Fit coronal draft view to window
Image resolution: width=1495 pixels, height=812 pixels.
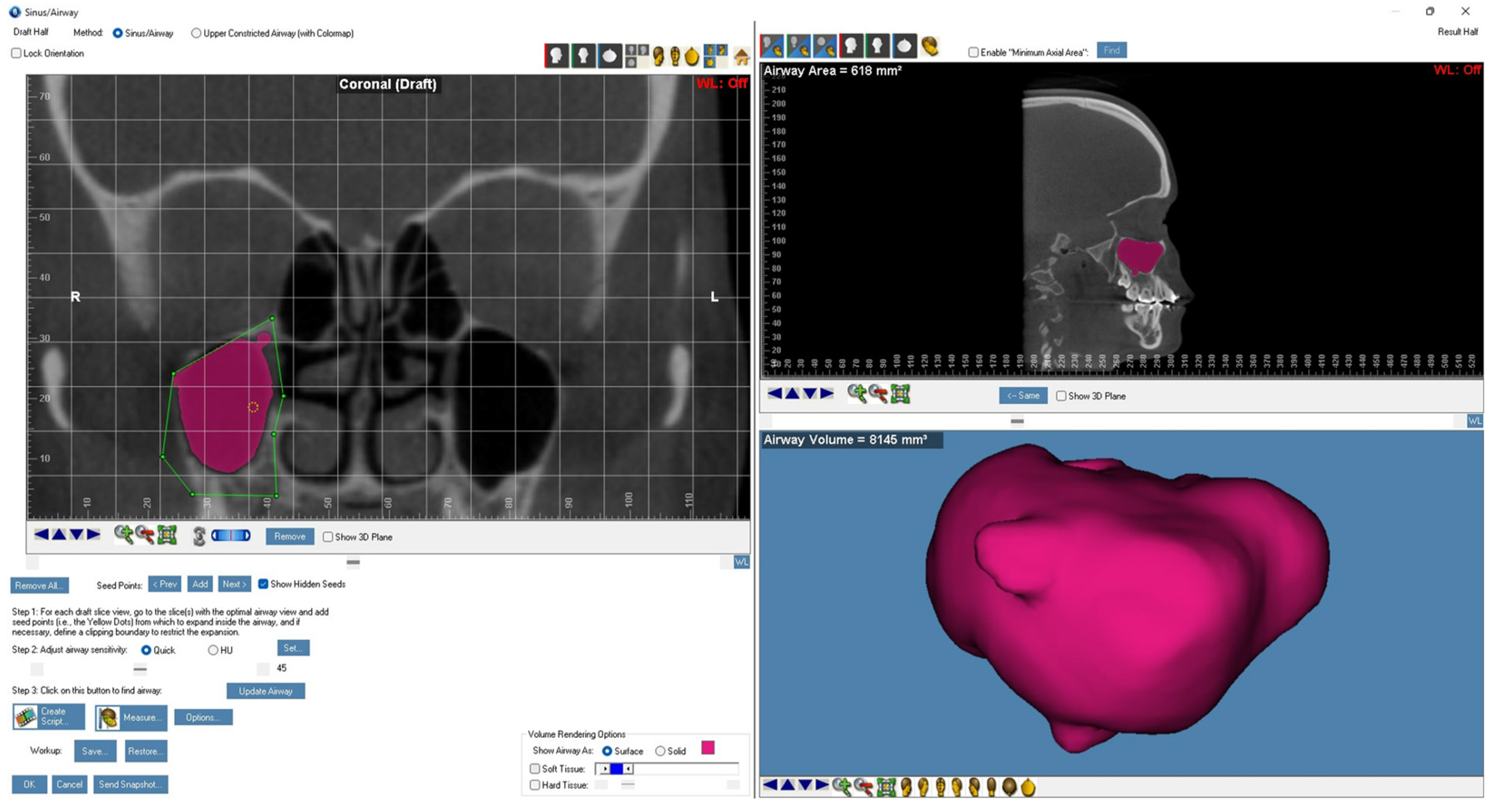(167, 534)
